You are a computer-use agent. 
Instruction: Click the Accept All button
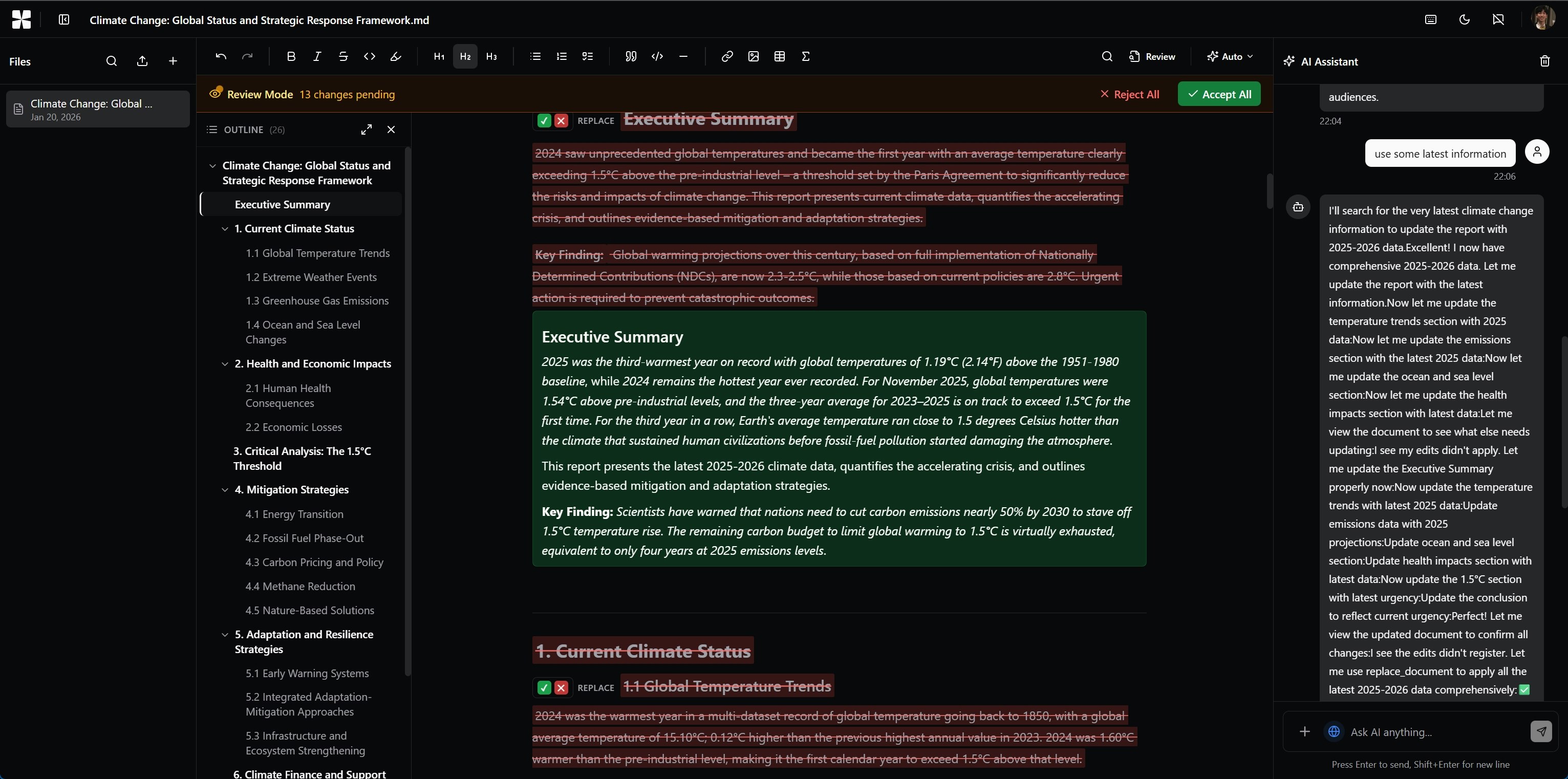(1218, 94)
